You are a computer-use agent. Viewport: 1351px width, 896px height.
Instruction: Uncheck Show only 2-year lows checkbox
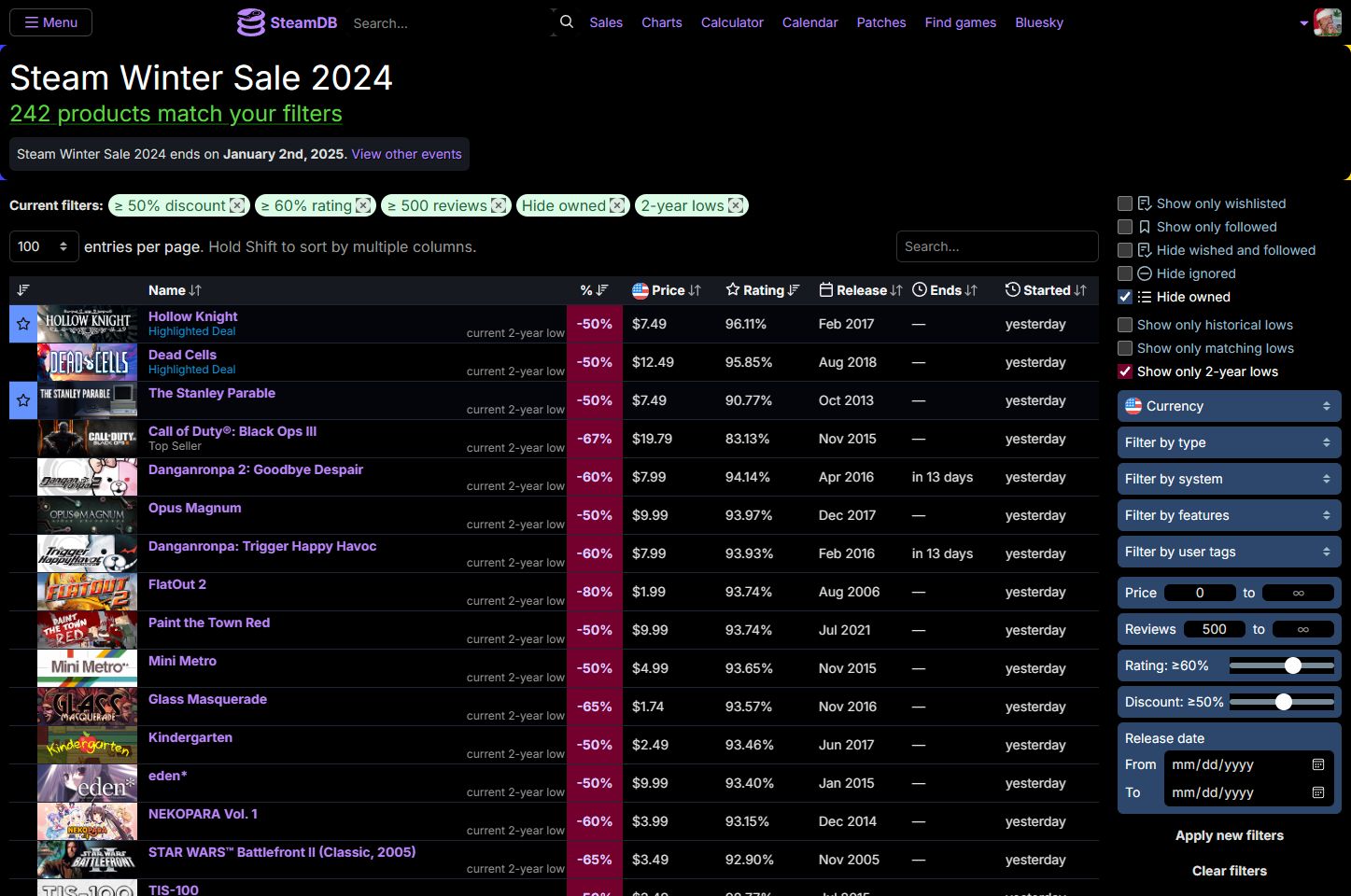coord(1125,371)
